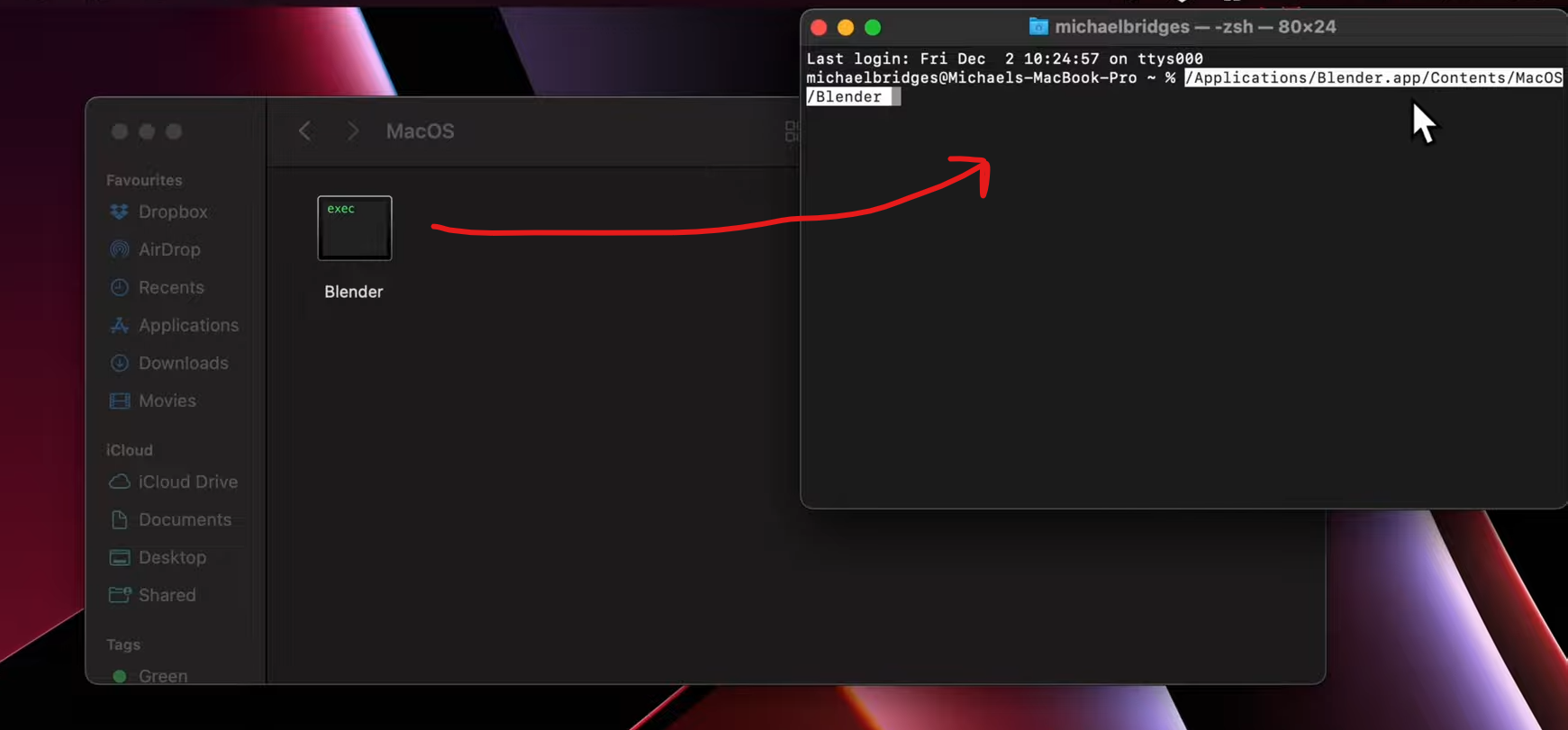This screenshot has width=1568, height=730.
Task: Click the Last login line in Terminal
Action: 1004,59
